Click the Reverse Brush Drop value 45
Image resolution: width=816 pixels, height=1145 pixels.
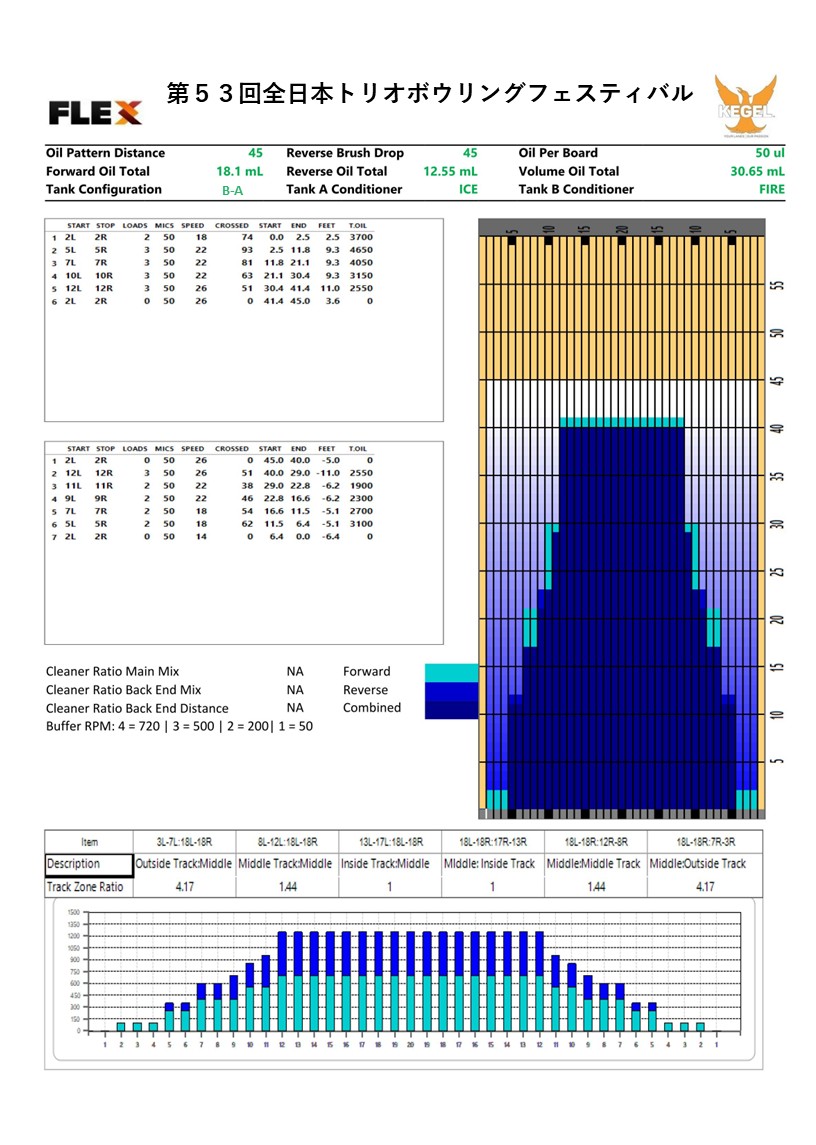pyautogui.click(x=470, y=153)
